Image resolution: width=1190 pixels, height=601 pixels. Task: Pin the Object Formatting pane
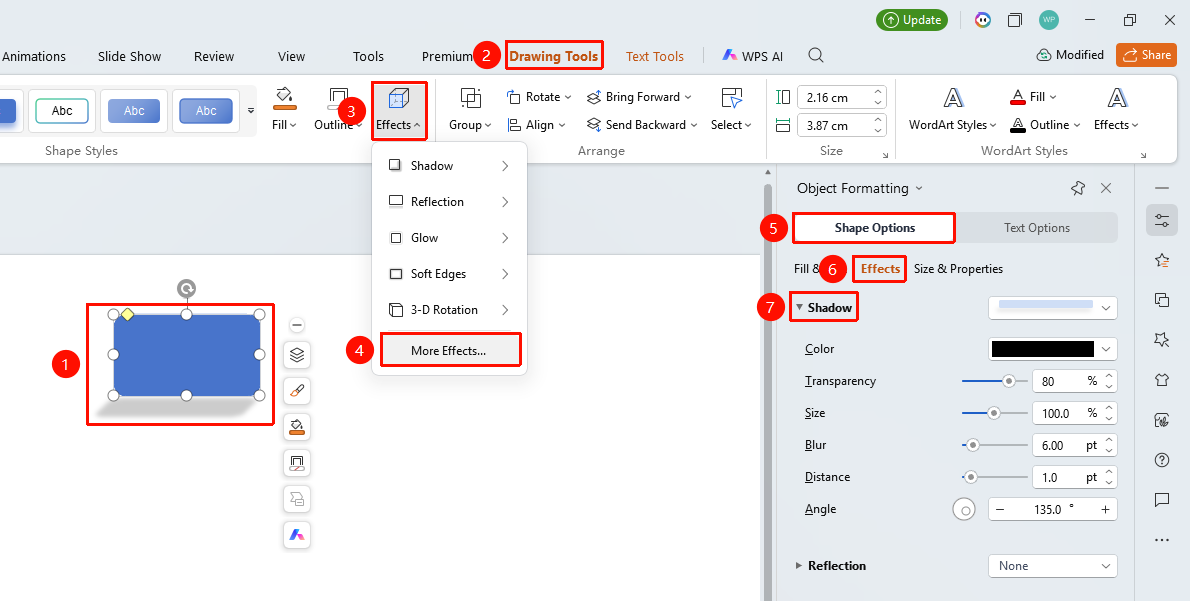[x=1078, y=188]
